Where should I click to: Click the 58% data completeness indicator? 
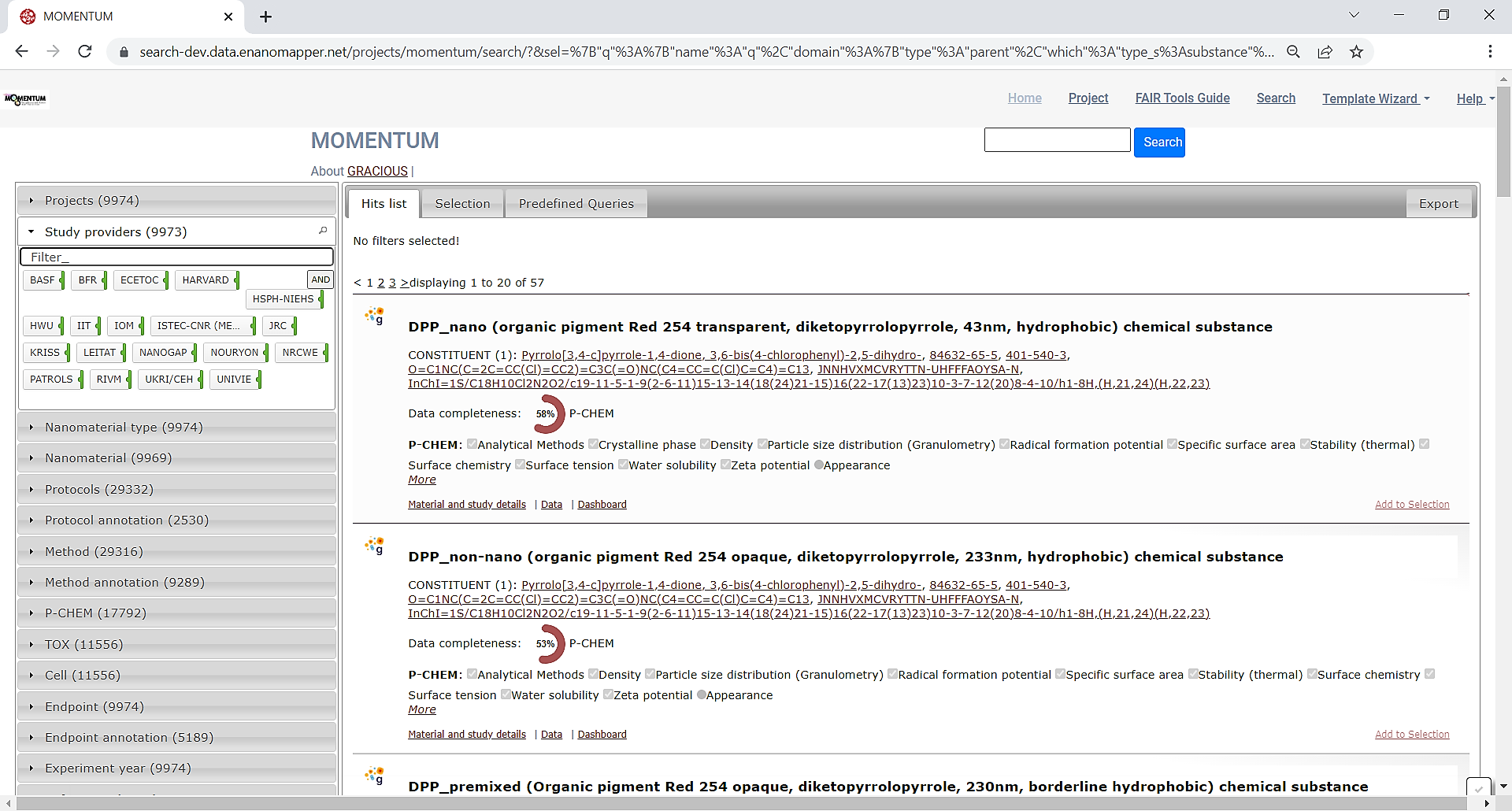(x=547, y=414)
